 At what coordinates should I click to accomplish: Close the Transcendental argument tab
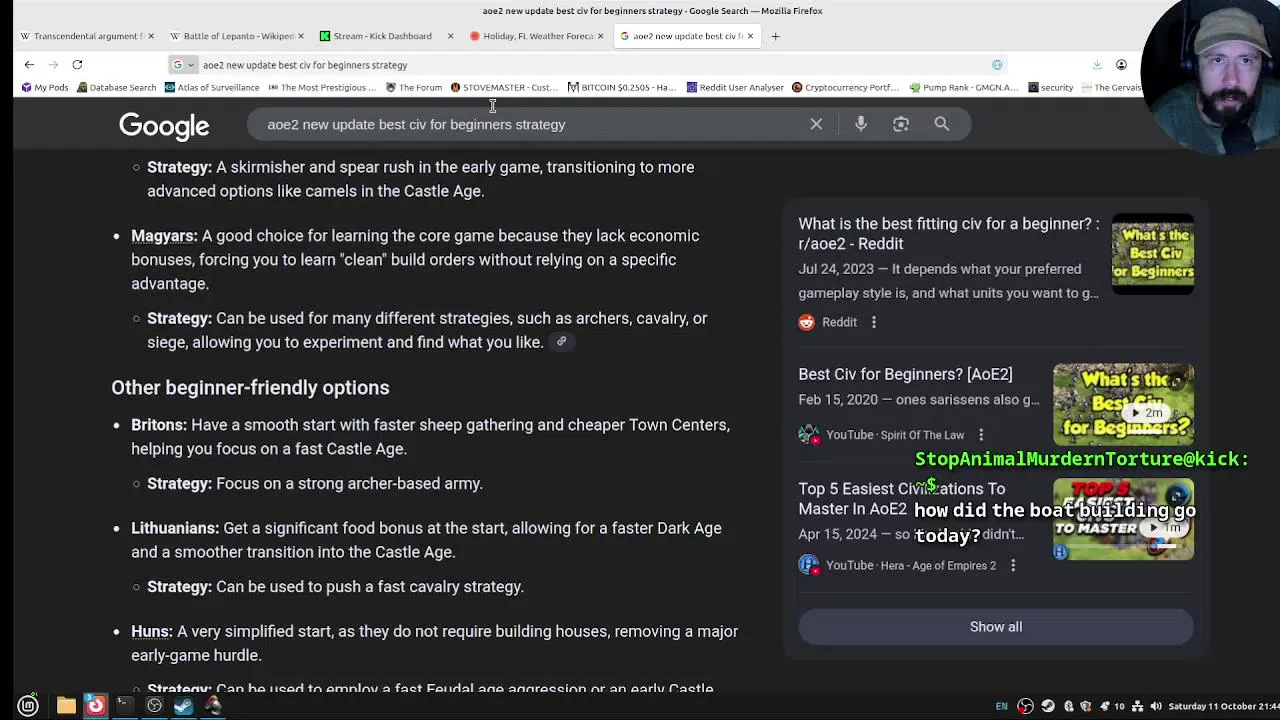pyautogui.click(x=151, y=36)
